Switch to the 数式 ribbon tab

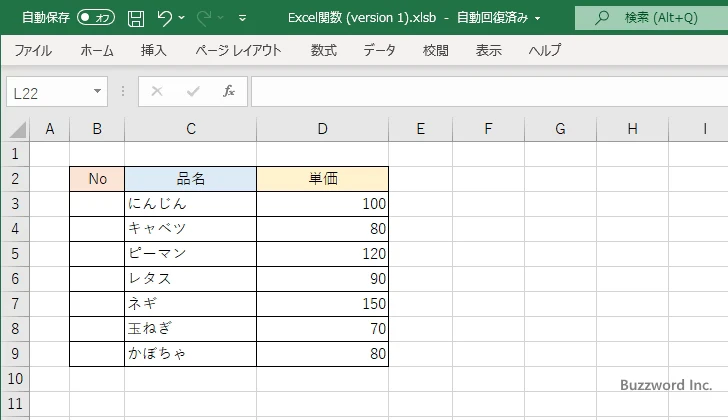pos(323,50)
